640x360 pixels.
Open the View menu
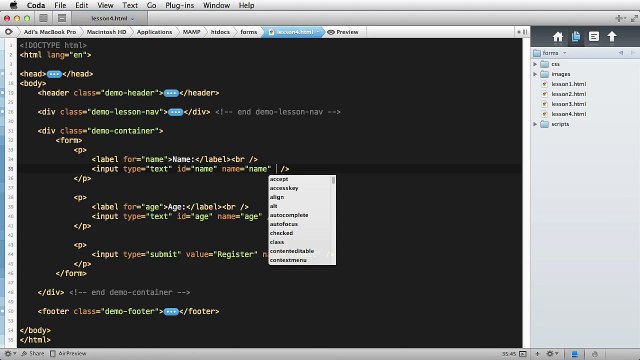tap(105, 5)
